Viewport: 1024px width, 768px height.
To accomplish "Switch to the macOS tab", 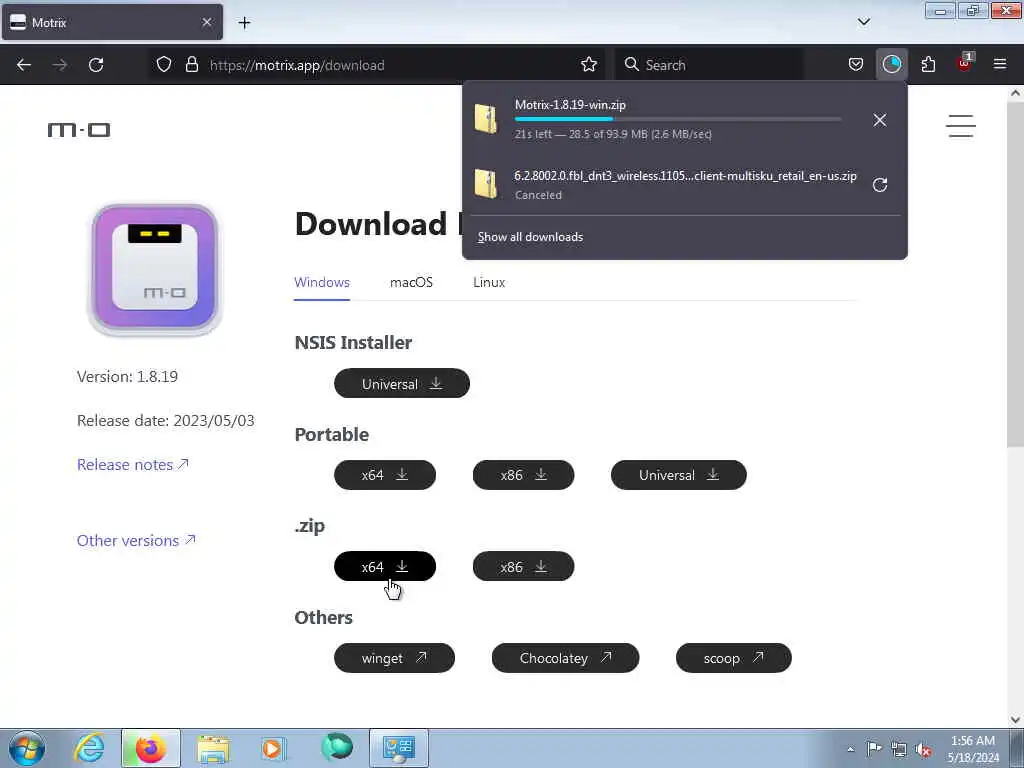I will tap(411, 283).
